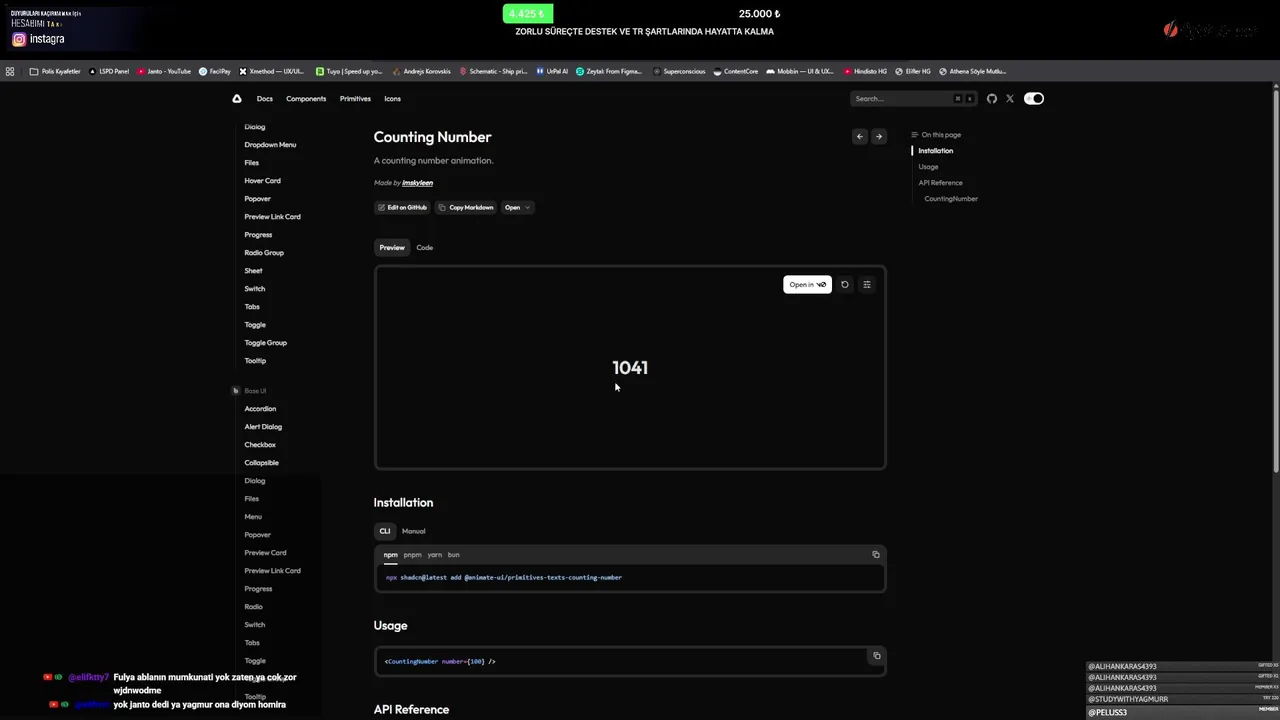
Task: Open the X (Twitter) profile icon
Action: 1010,98
